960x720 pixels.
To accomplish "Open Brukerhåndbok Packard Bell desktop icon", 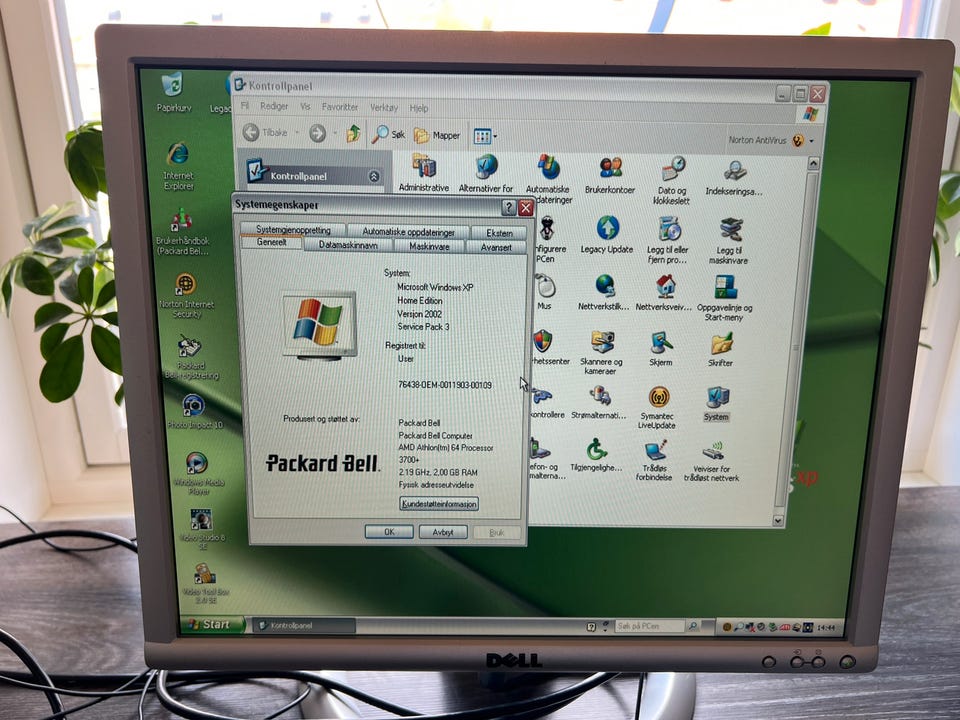I will click(182, 232).
